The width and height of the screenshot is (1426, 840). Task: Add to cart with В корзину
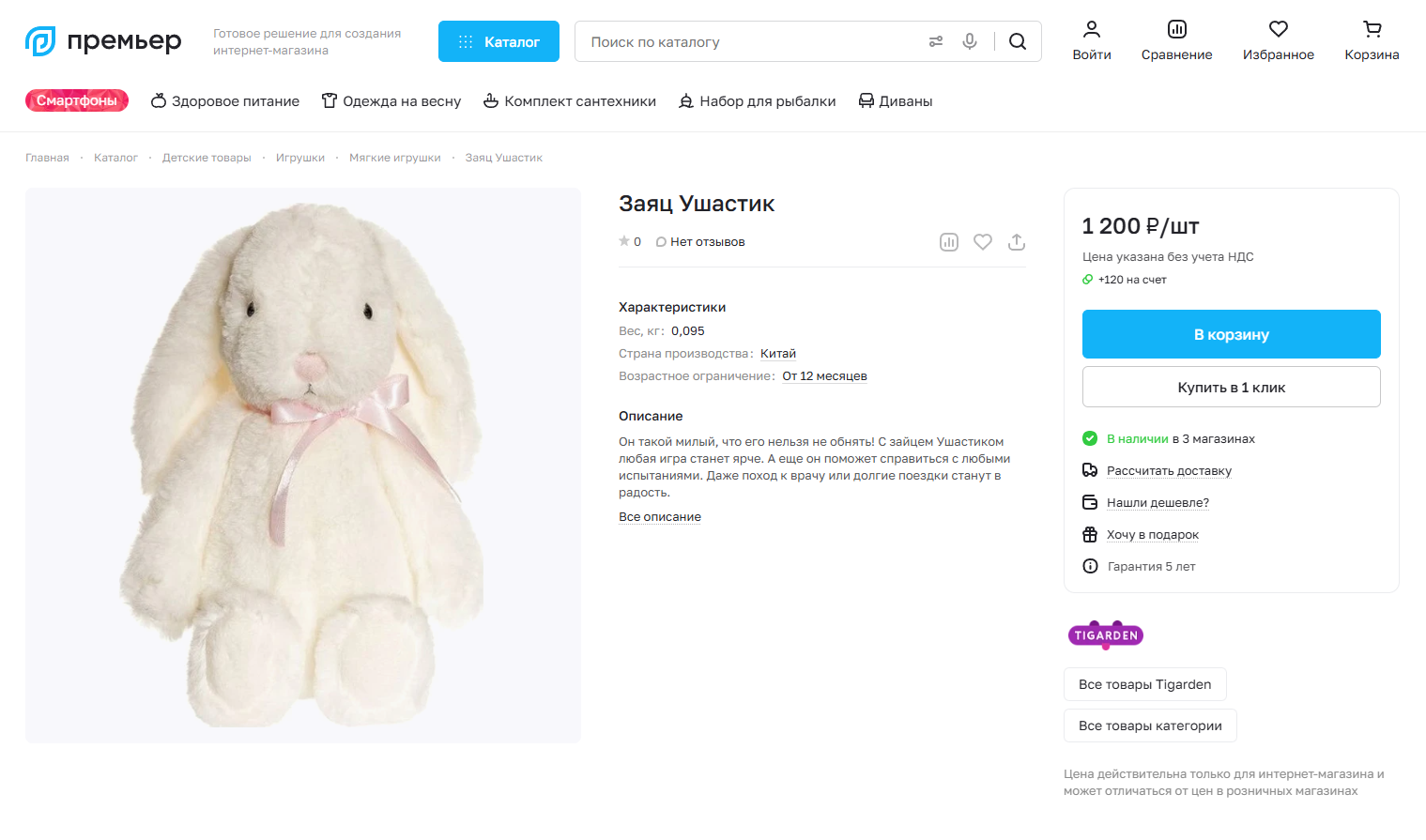pos(1231,334)
